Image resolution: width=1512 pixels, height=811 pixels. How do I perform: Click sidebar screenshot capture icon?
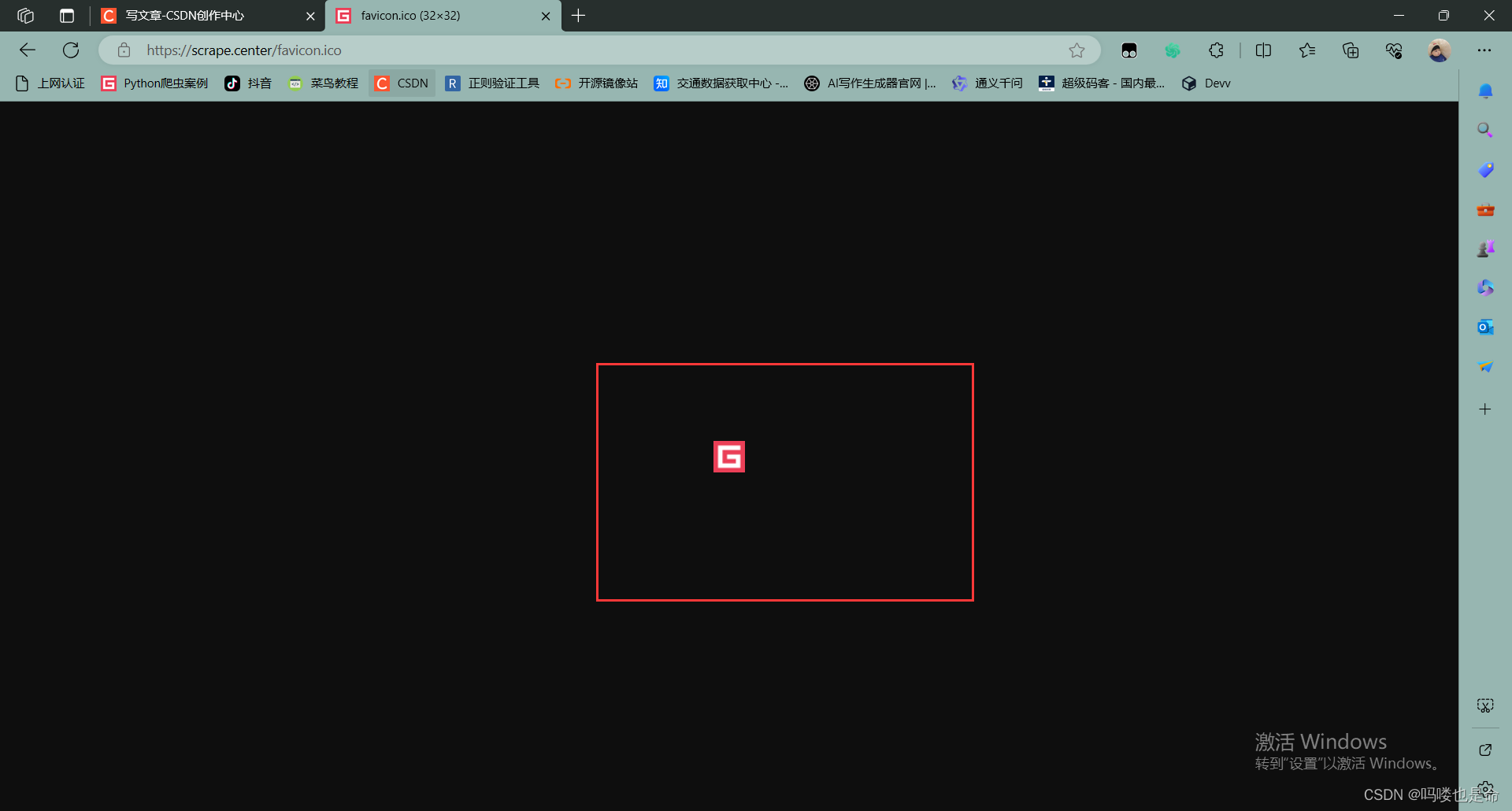tap(1485, 705)
